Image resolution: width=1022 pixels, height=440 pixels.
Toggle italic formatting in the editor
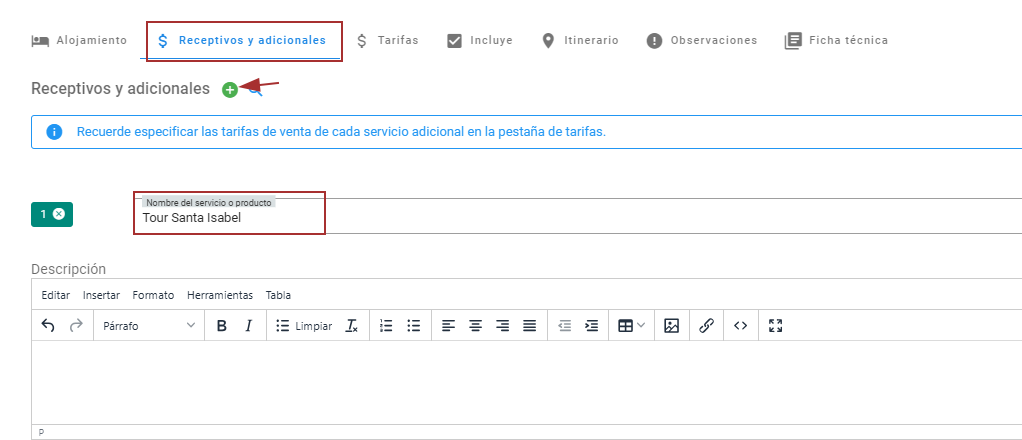tap(248, 326)
